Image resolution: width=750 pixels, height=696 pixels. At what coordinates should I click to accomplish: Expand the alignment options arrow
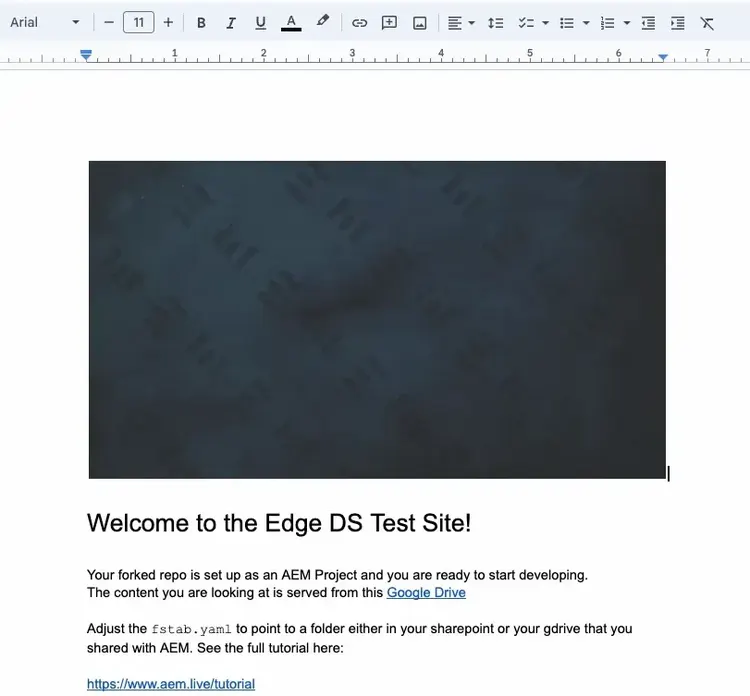(x=472, y=22)
